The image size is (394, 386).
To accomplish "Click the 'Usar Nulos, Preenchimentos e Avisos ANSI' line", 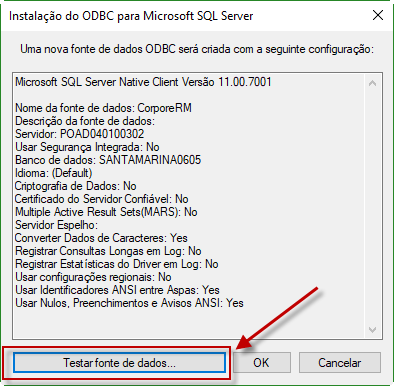I will pyautogui.click(x=129, y=303).
